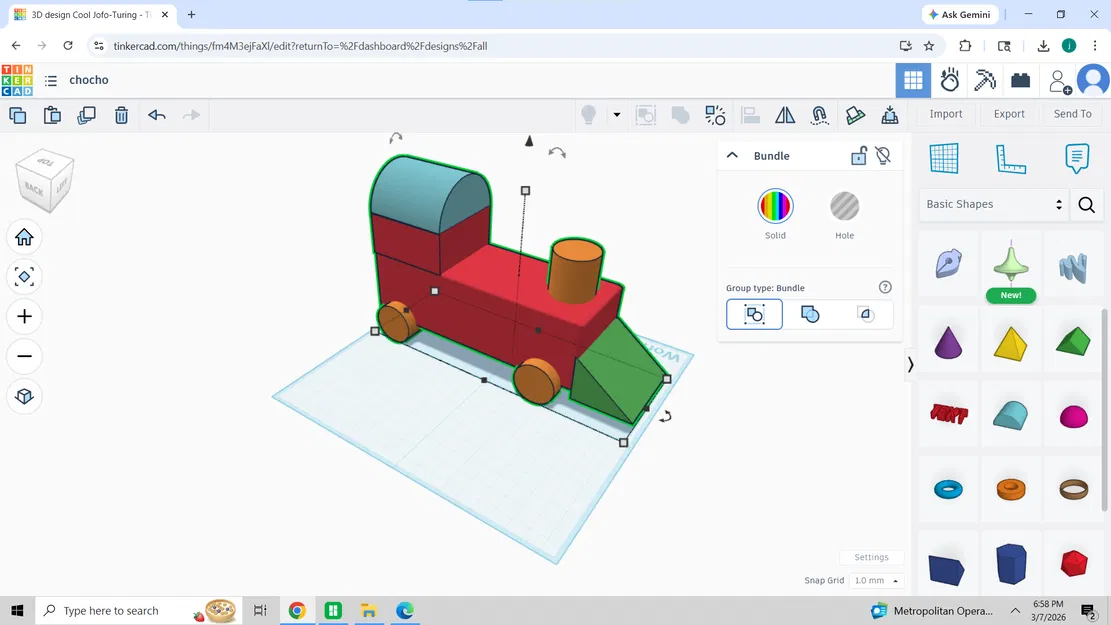This screenshot has width=1111, height=625.
Task: Select the Workplane tool in right panel
Action: click(x=944, y=158)
